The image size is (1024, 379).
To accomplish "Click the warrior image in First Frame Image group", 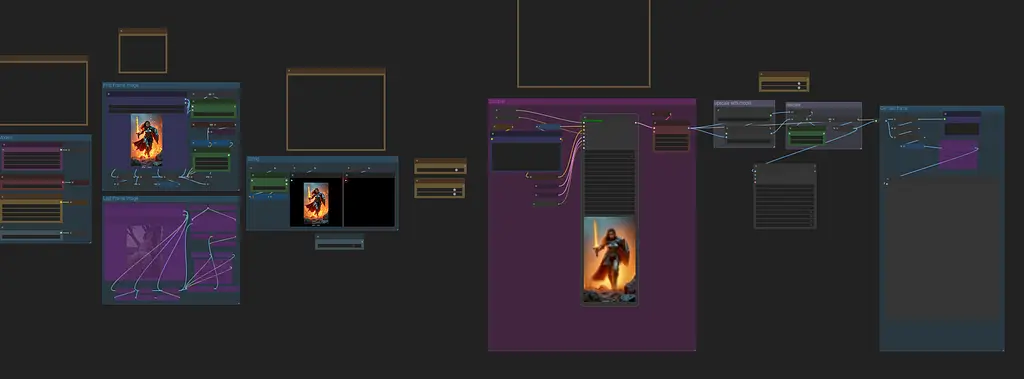I will (x=146, y=140).
